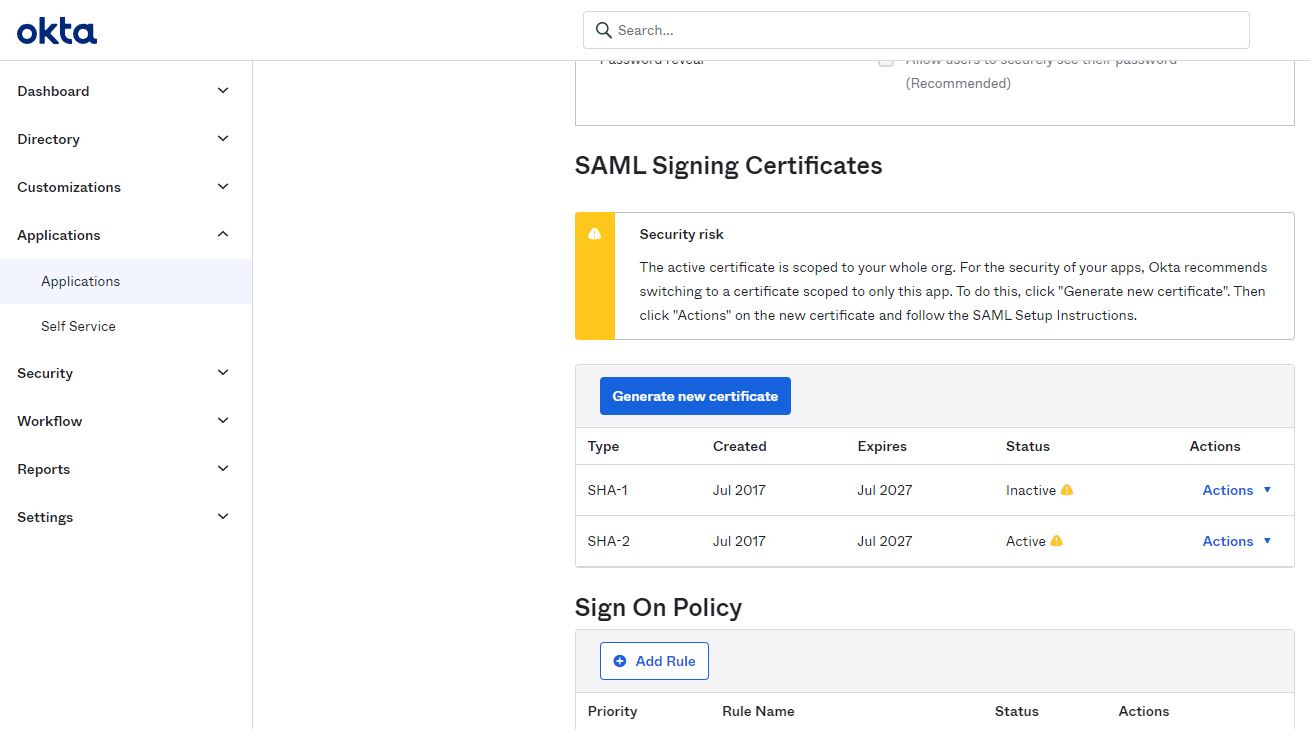The width and height of the screenshot is (1310, 729).
Task: Click the search magnifier icon
Action: tap(603, 30)
